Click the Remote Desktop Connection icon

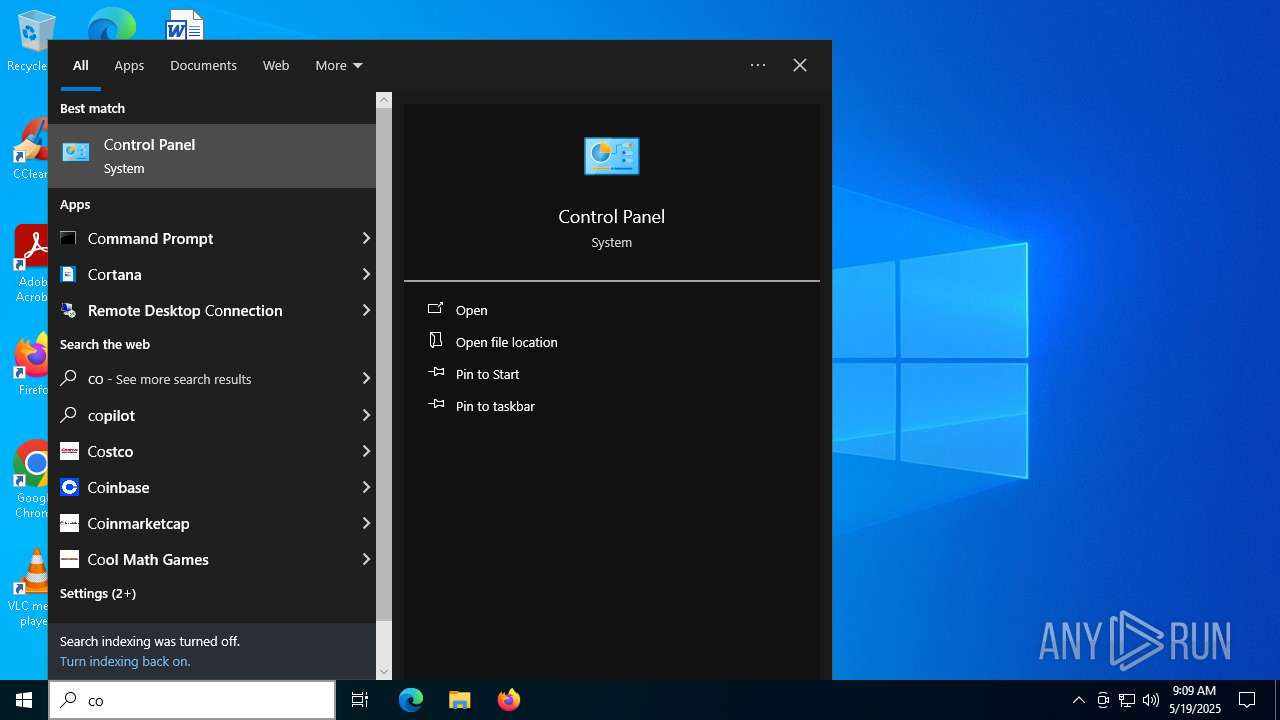point(68,310)
